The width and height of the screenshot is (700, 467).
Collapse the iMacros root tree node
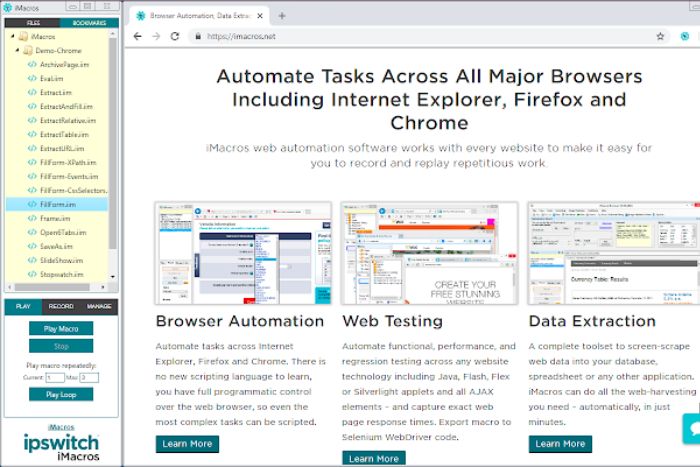12,36
